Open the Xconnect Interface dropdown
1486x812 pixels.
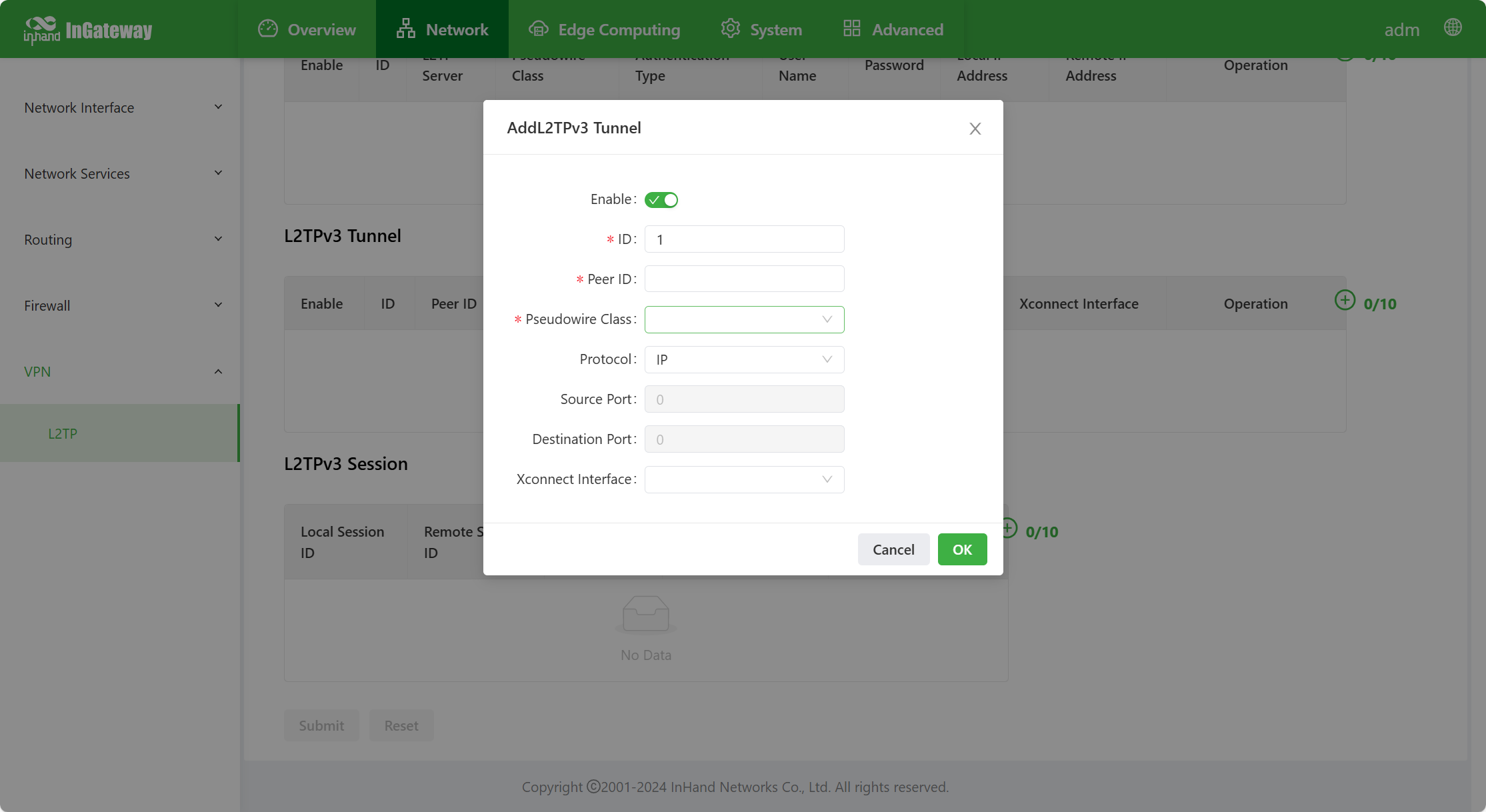[x=744, y=479]
